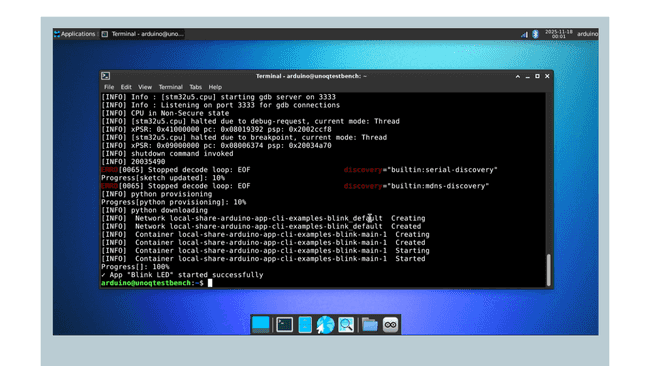Click the '[INFO] 20035490' line
The height and width of the screenshot is (366, 650).
coord(133,162)
